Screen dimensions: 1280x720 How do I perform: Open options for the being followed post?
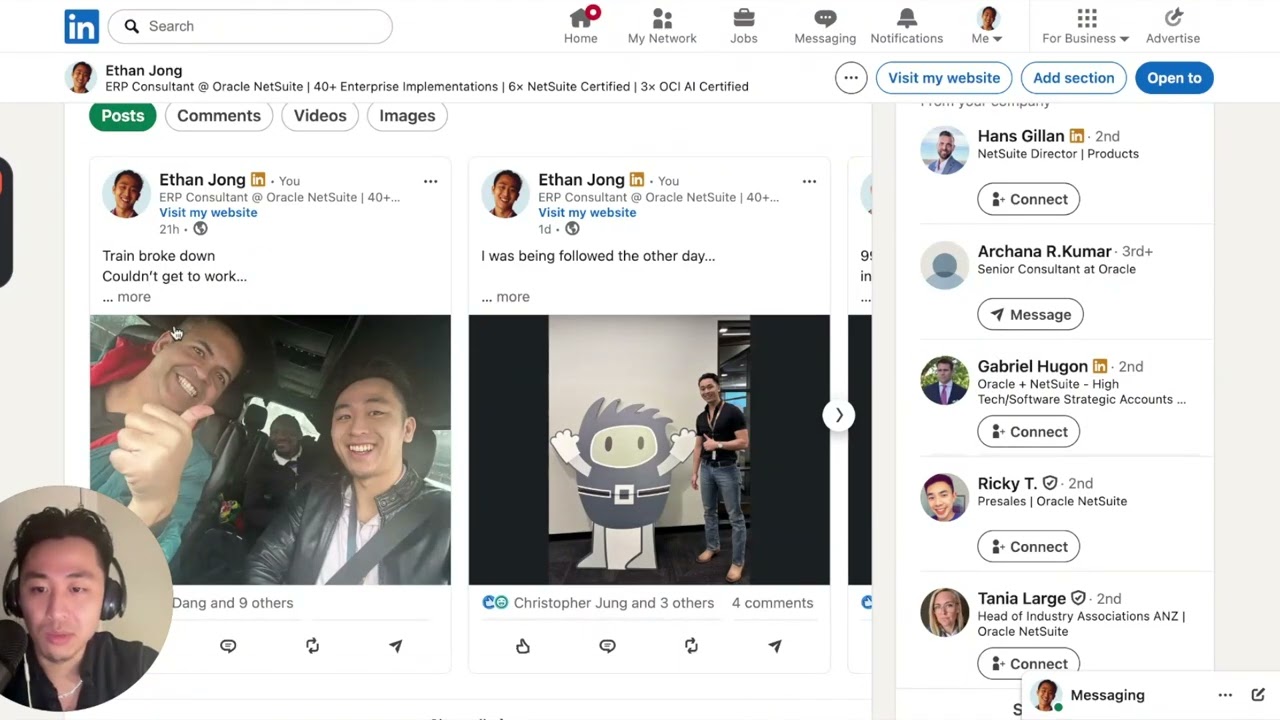click(809, 181)
